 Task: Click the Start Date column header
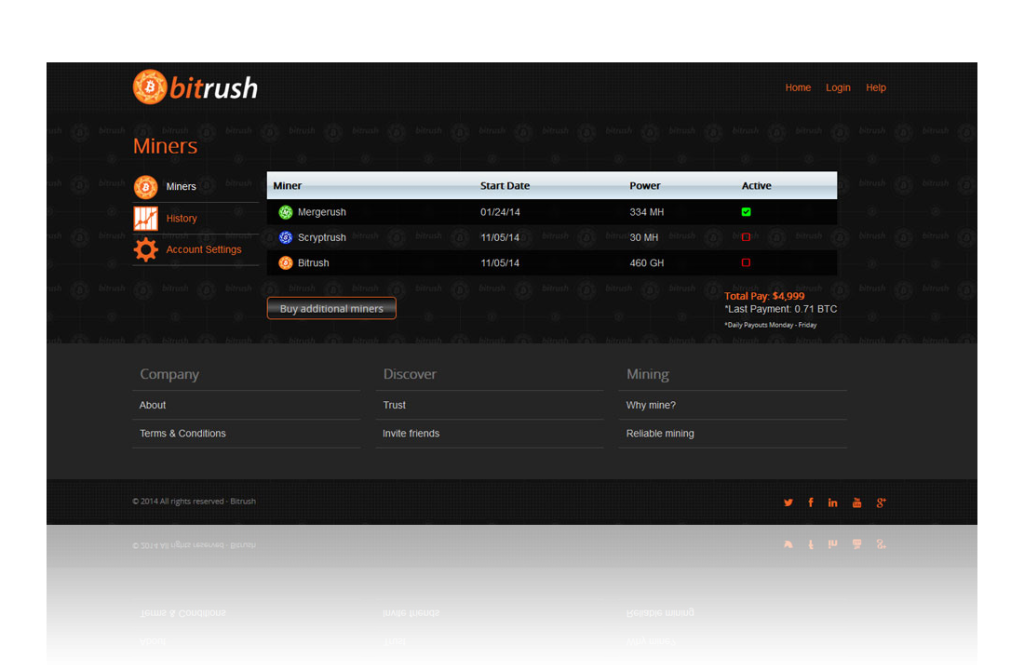(505, 186)
